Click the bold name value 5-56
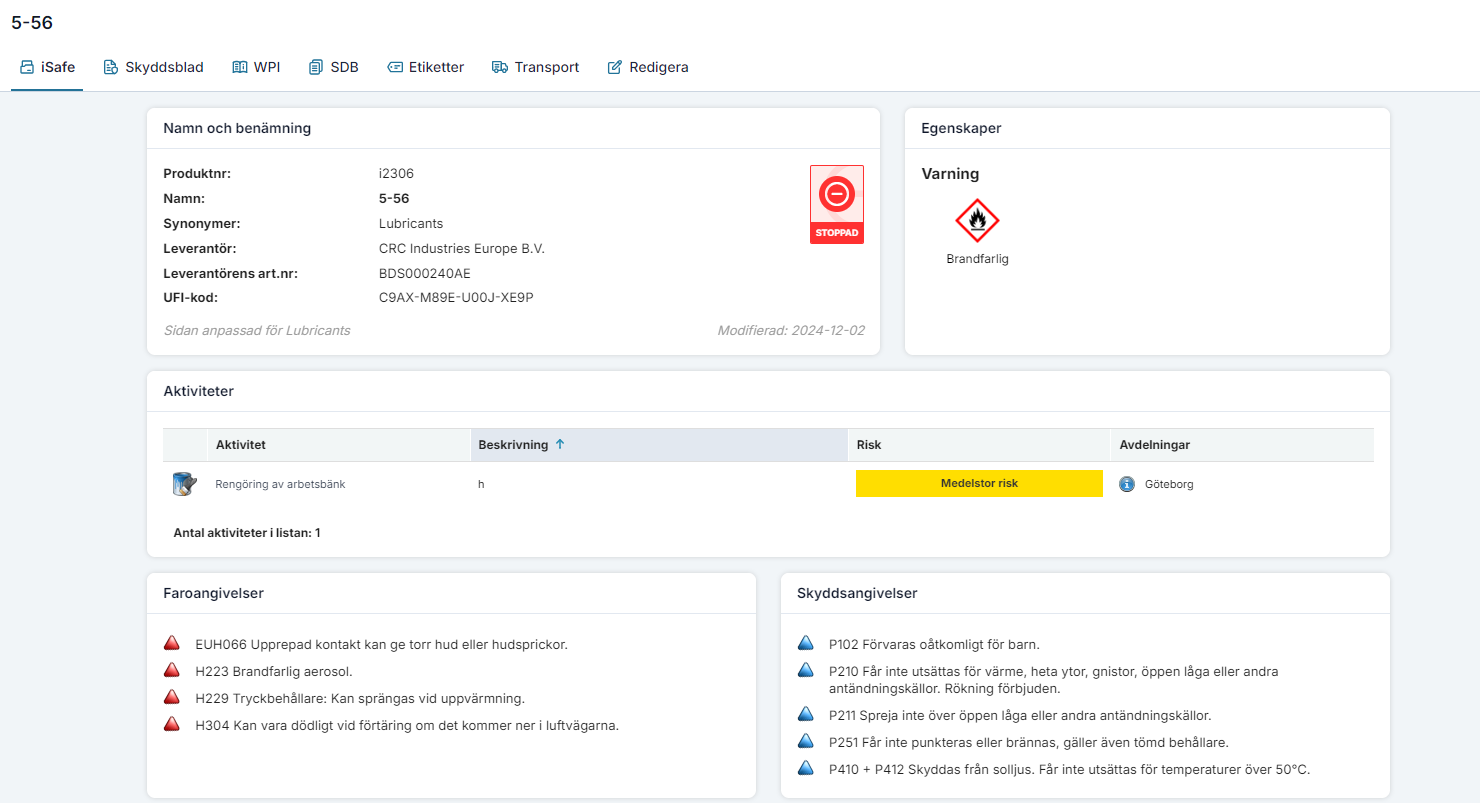Image resolution: width=1480 pixels, height=803 pixels. coord(393,198)
